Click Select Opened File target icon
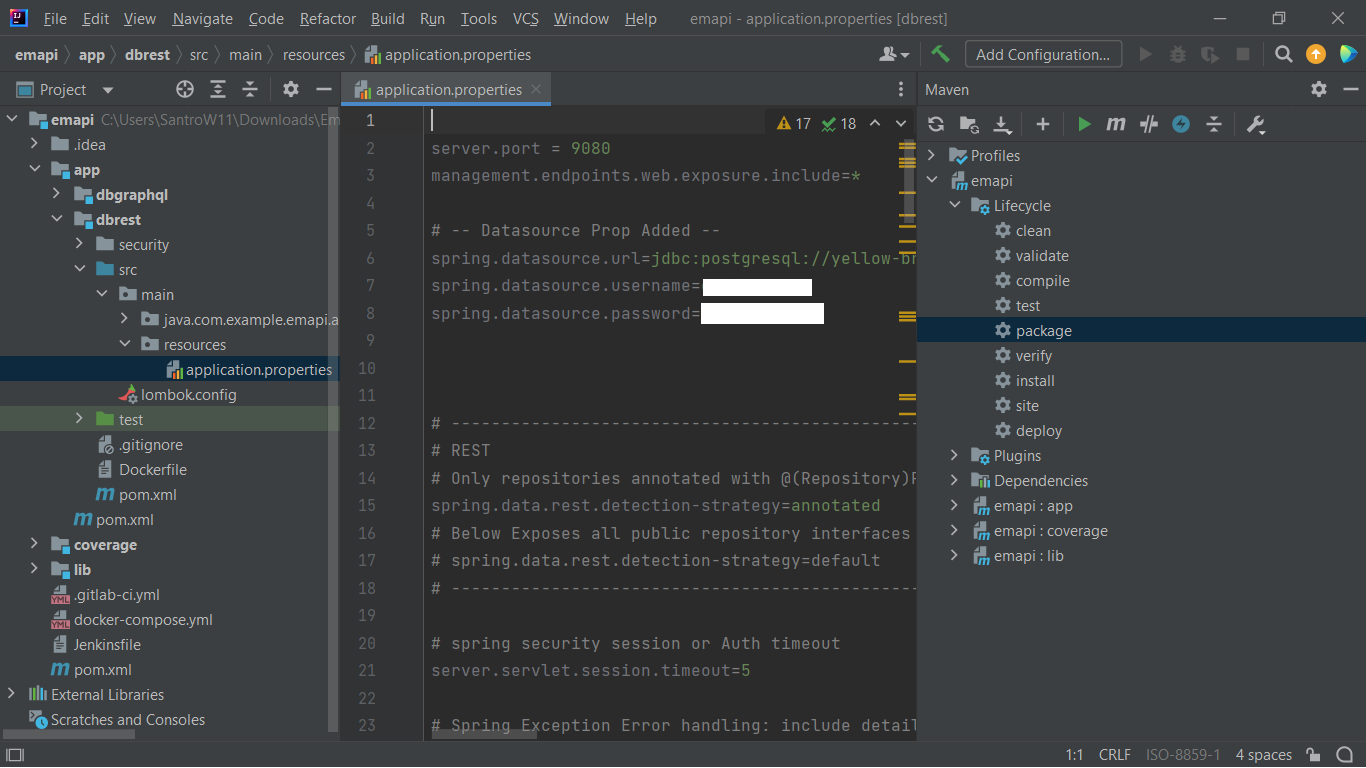Viewport: 1366px width, 768px height. tap(185, 89)
